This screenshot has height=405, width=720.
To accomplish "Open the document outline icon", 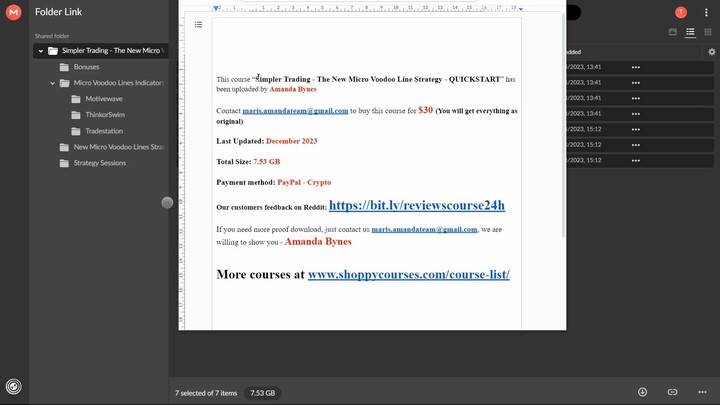I will (x=199, y=25).
